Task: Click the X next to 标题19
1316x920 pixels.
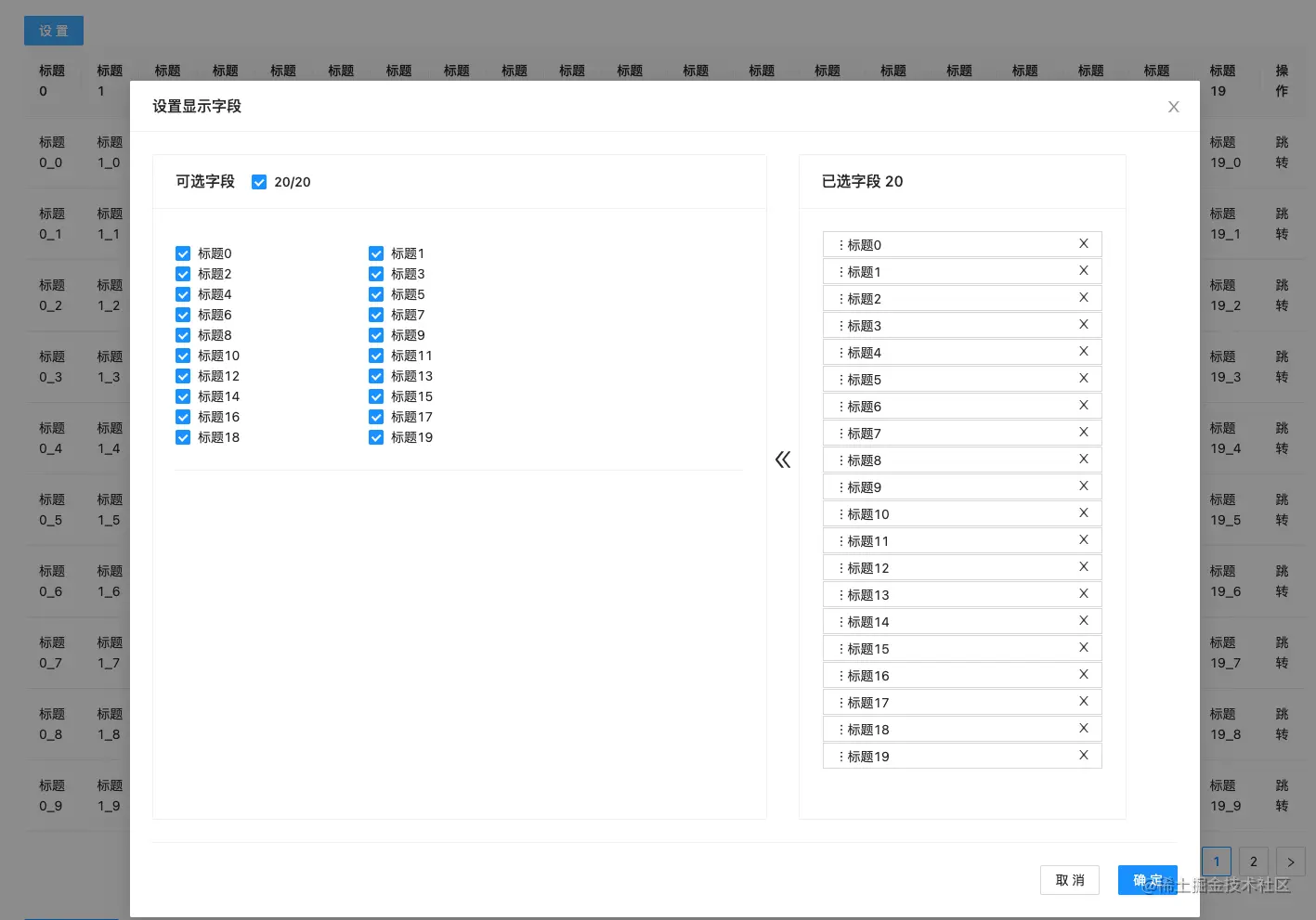Action: pos(1083,756)
